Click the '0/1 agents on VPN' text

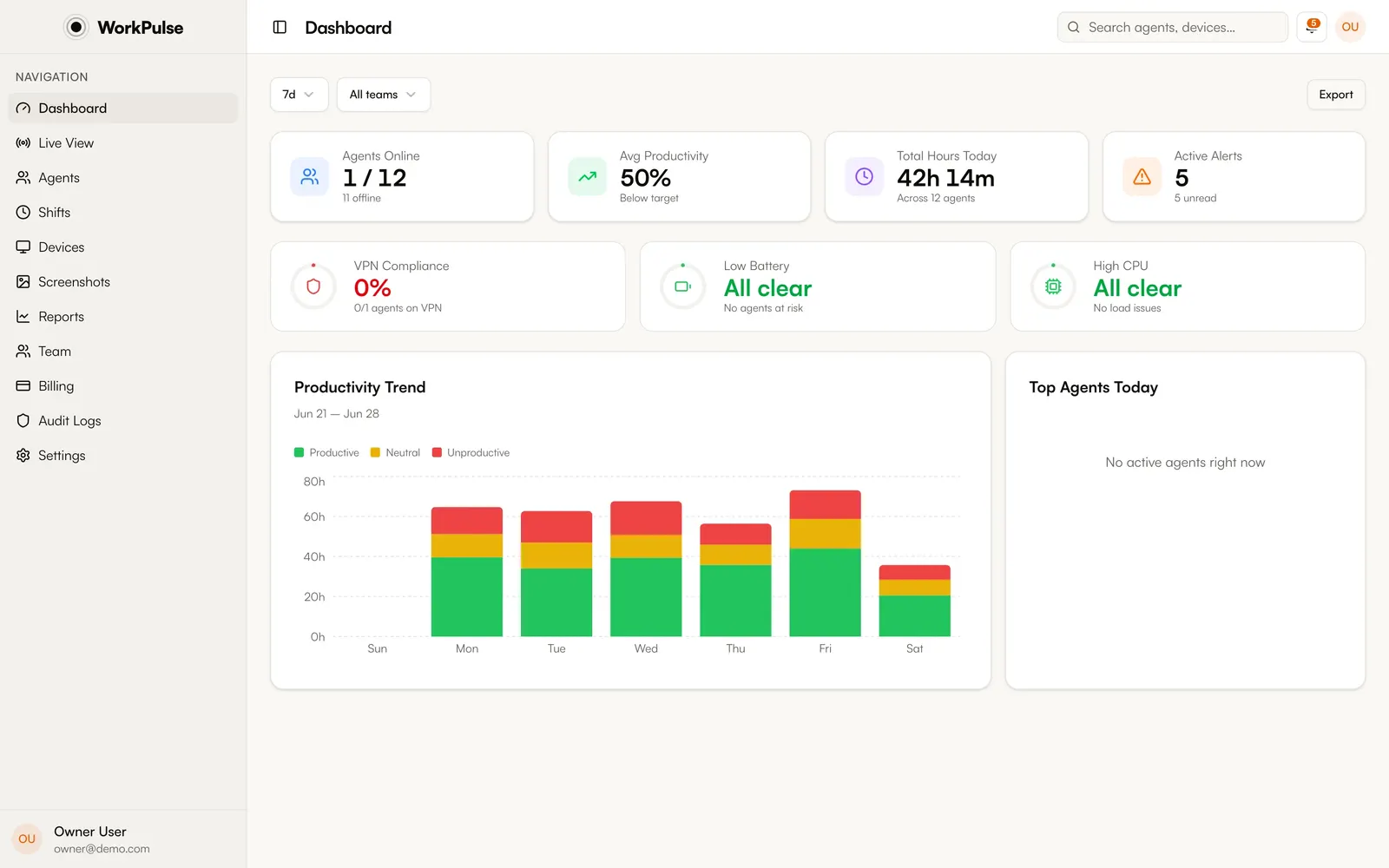pyautogui.click(x=398, y=308)
